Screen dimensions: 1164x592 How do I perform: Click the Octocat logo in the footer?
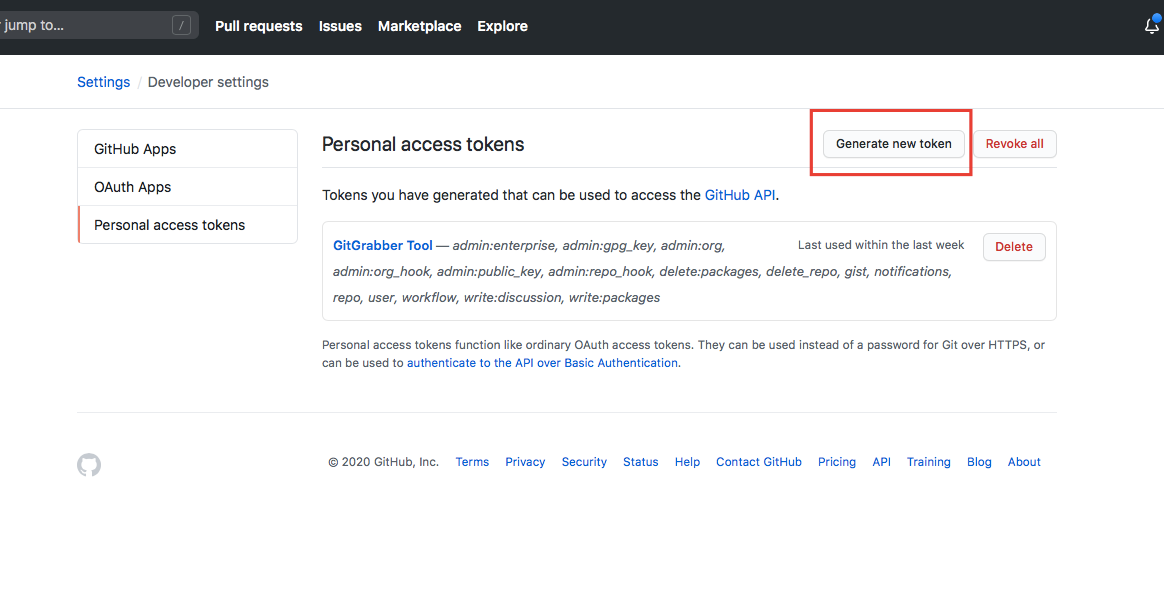tap(88, 464)
